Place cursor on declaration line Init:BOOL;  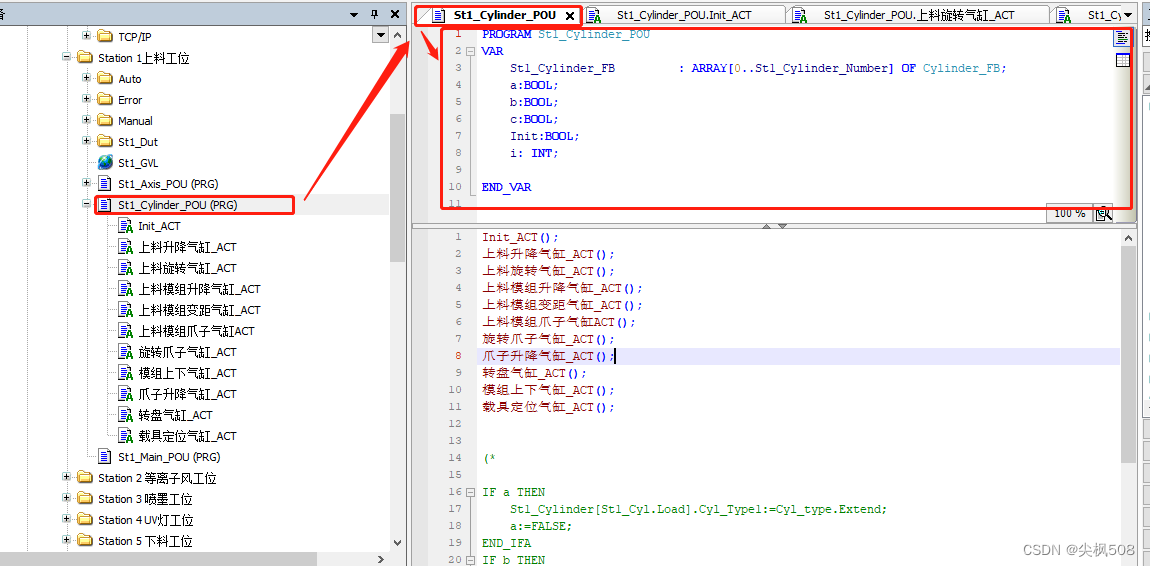[x=544, y=136]
